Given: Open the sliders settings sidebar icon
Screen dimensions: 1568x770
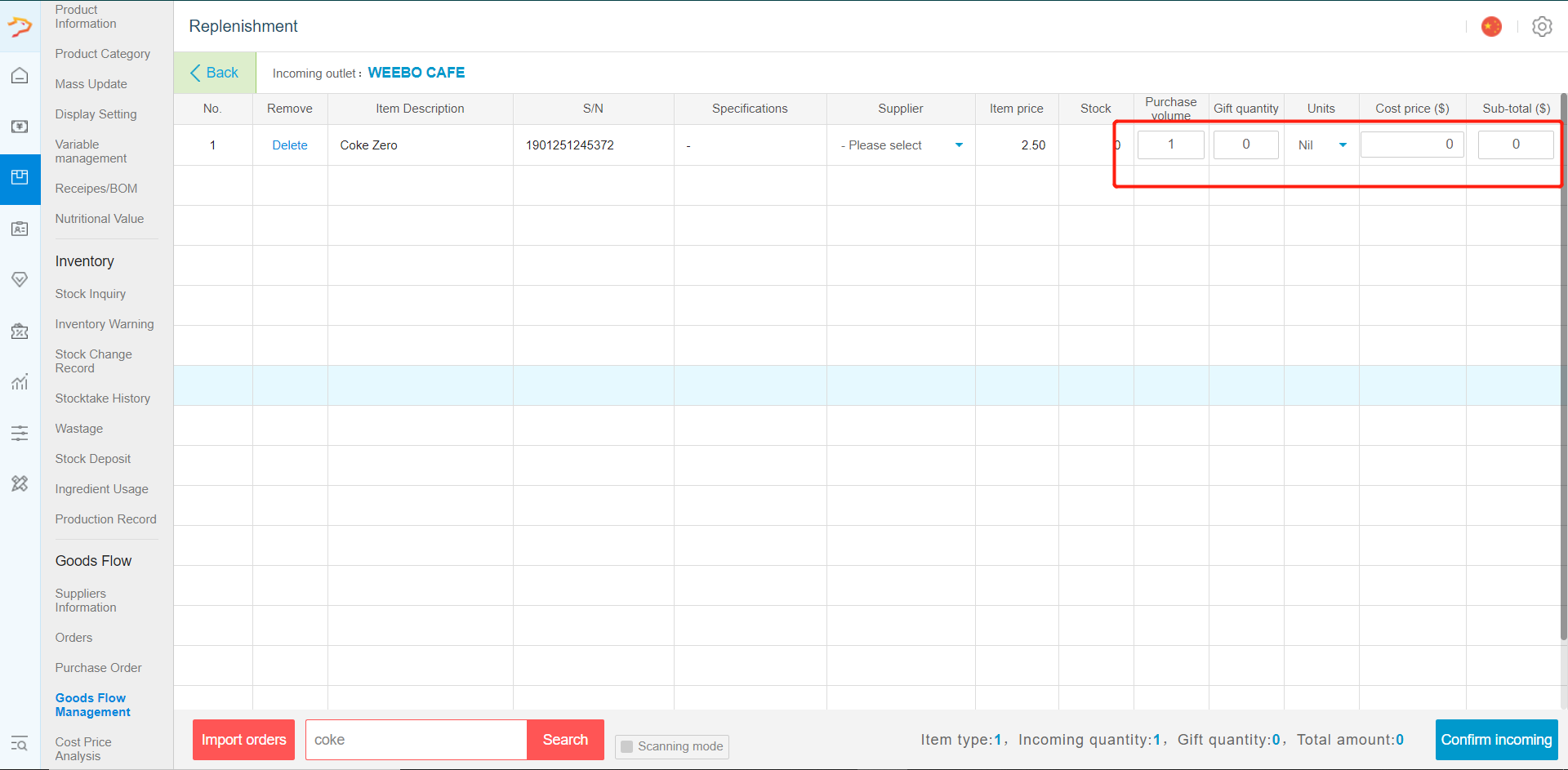Looking at the screenshot, I should pyautogui.click(x=20, y=433).
